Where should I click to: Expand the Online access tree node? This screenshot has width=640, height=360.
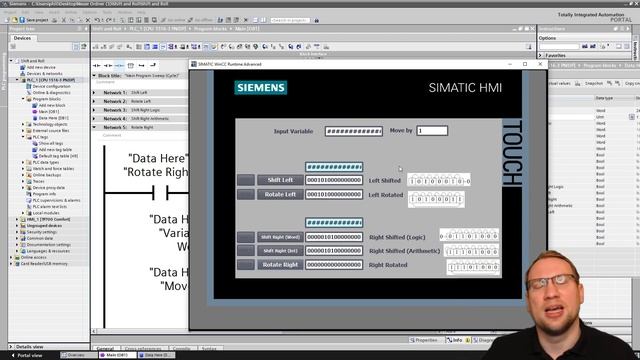[x=11, y=258]
